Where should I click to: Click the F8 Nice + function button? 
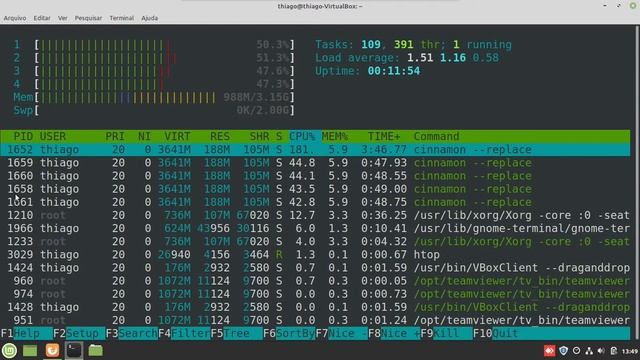pos(394,333)
